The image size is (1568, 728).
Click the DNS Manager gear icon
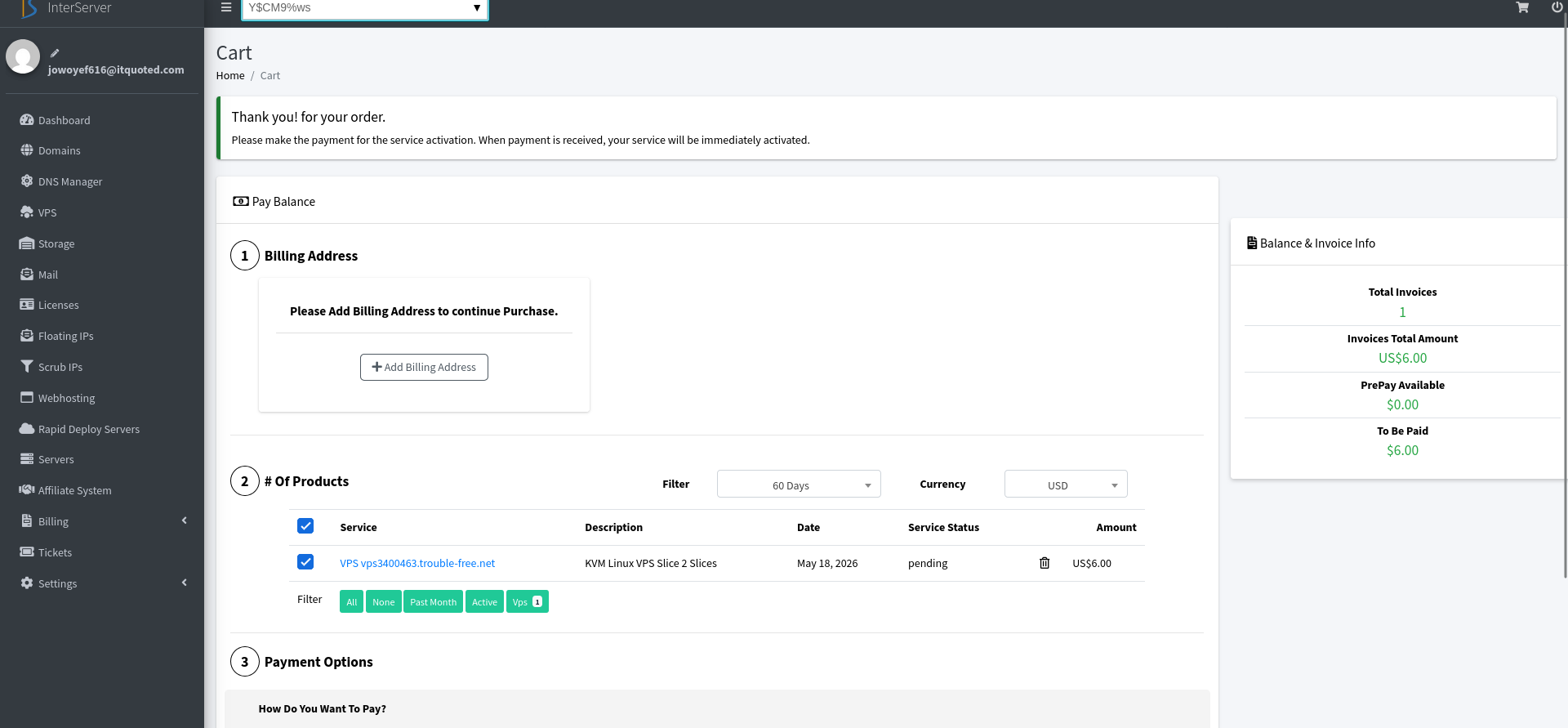click(27, 181)
